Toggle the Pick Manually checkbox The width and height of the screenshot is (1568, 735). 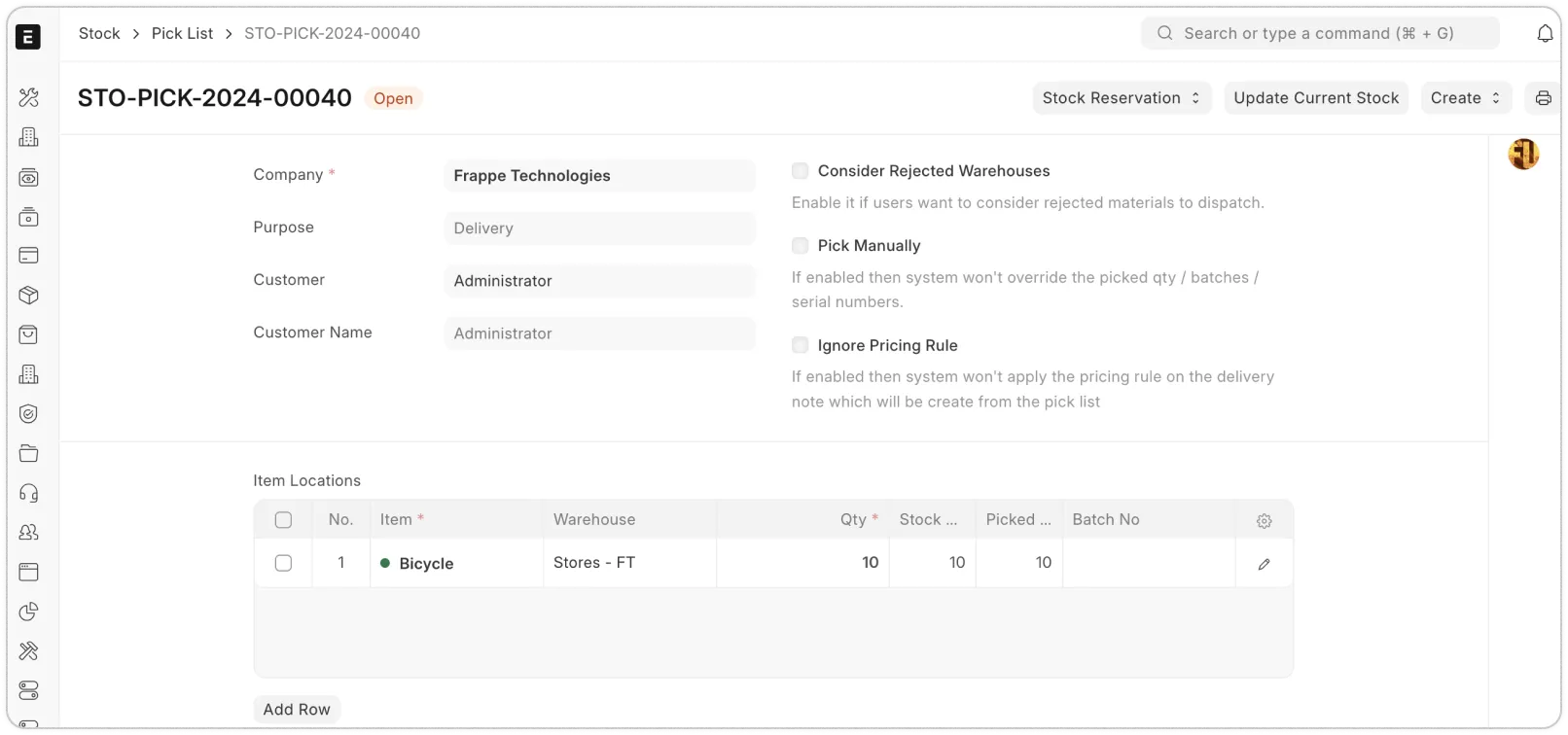(801, 246)
